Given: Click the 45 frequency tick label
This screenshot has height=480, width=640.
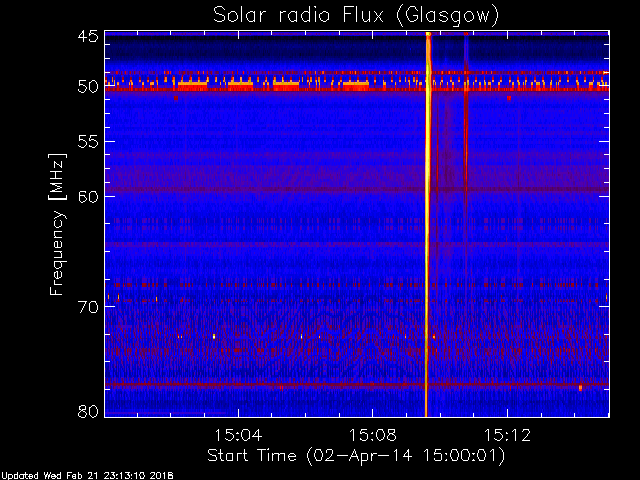Looking at the screenshot, I should (x=88, y=36).
